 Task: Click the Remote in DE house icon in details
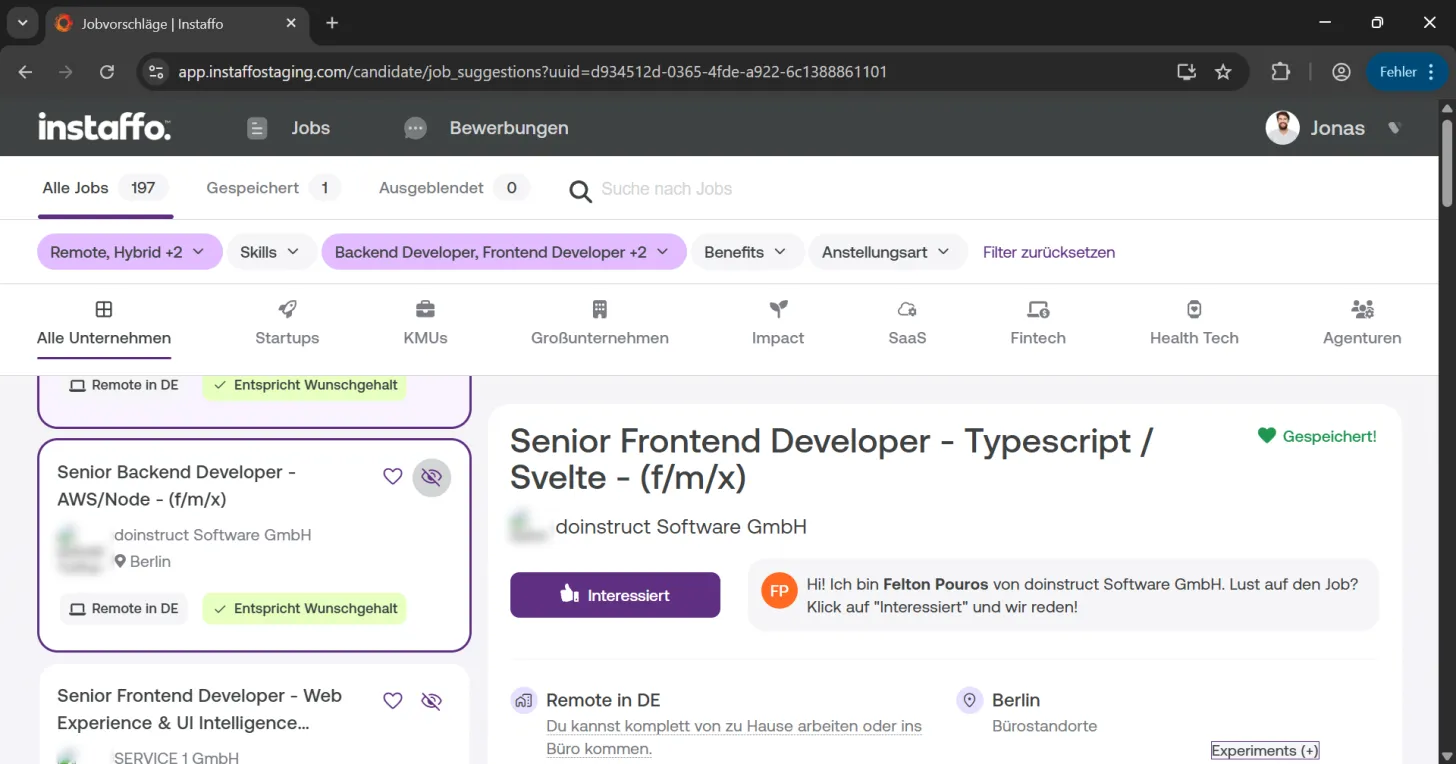(523, 700)
